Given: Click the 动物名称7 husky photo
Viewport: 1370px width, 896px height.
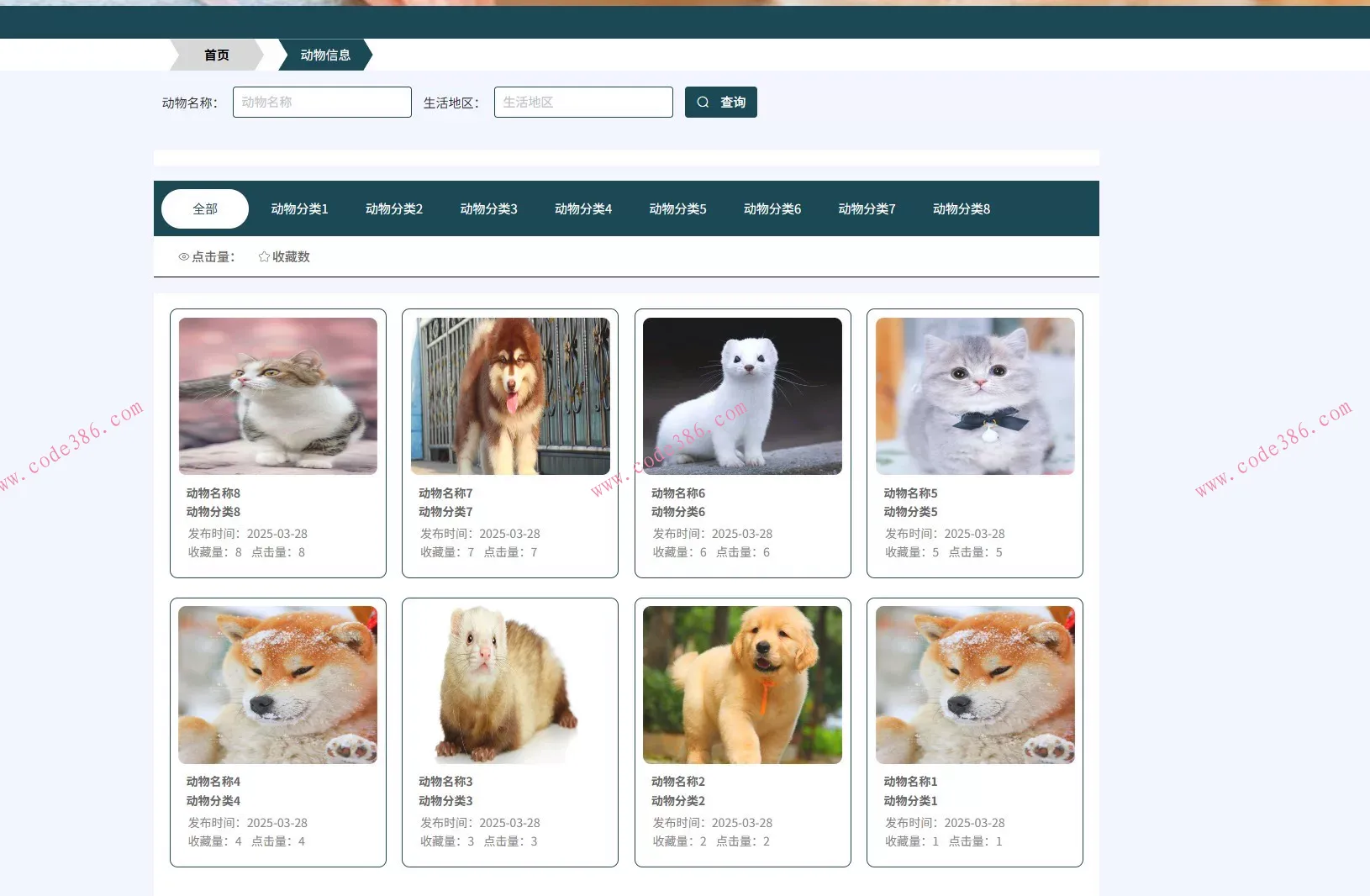Looking at the screenshot, I should coord(509,395).
